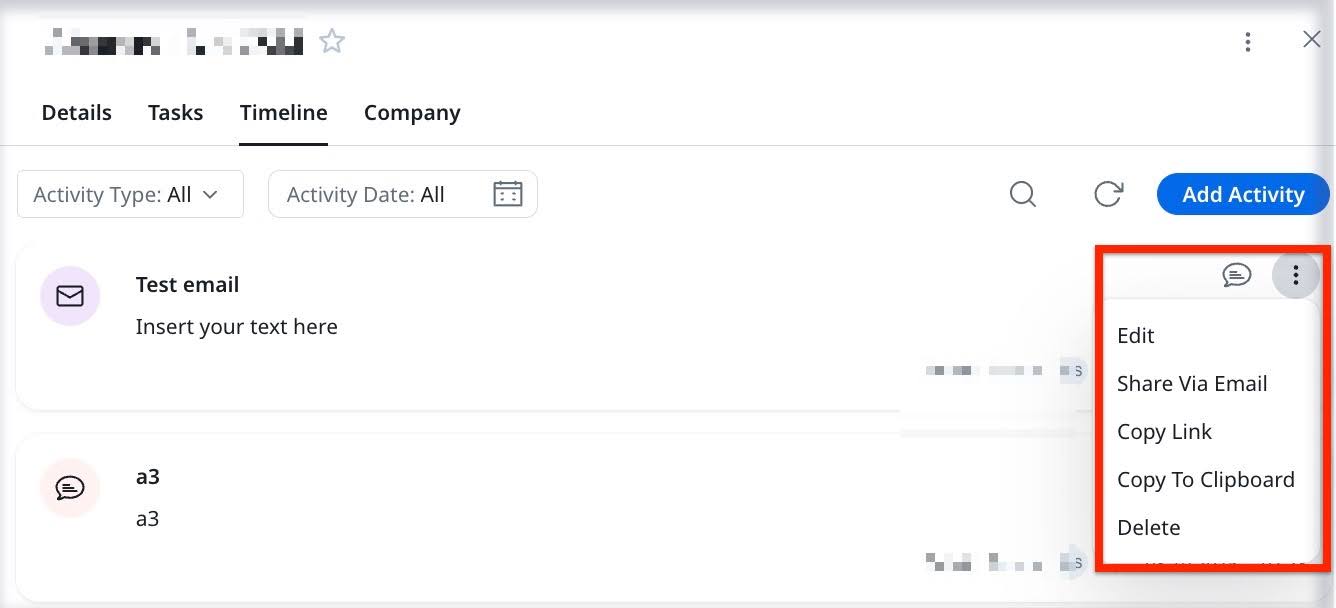Click the Add Activity button
The height and width of the screenshot is (608, 1336).
(x=1243, y=194)
